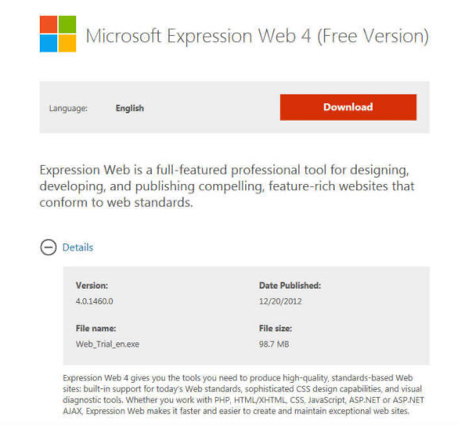
Task: Click the yellow square of Microsoft logo
Action: point(67,44)
